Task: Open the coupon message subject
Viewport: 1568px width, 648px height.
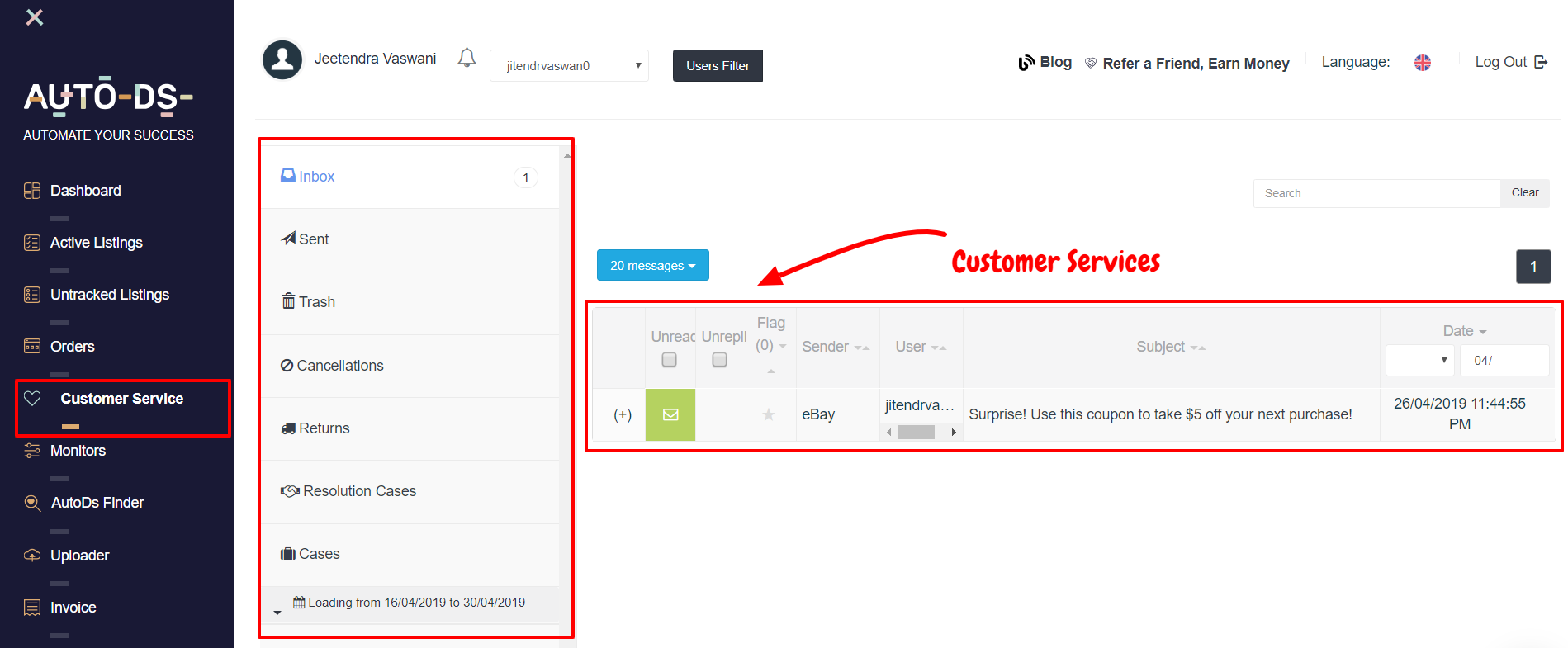Action: tap(1160, 414)
